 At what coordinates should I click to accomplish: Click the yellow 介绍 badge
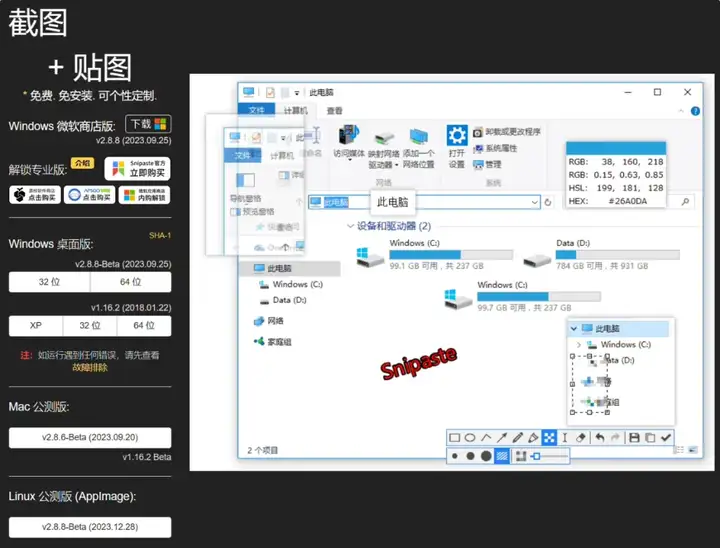point(82,163)
